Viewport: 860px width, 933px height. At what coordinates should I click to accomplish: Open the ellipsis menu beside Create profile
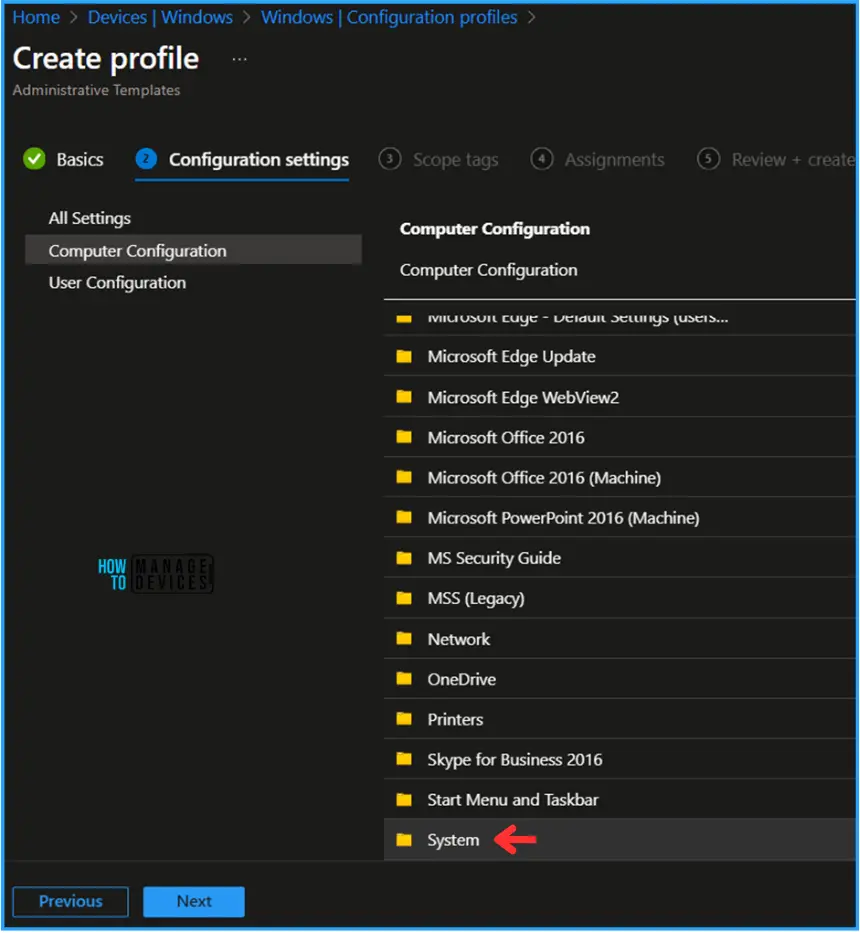tap(239, 60)
